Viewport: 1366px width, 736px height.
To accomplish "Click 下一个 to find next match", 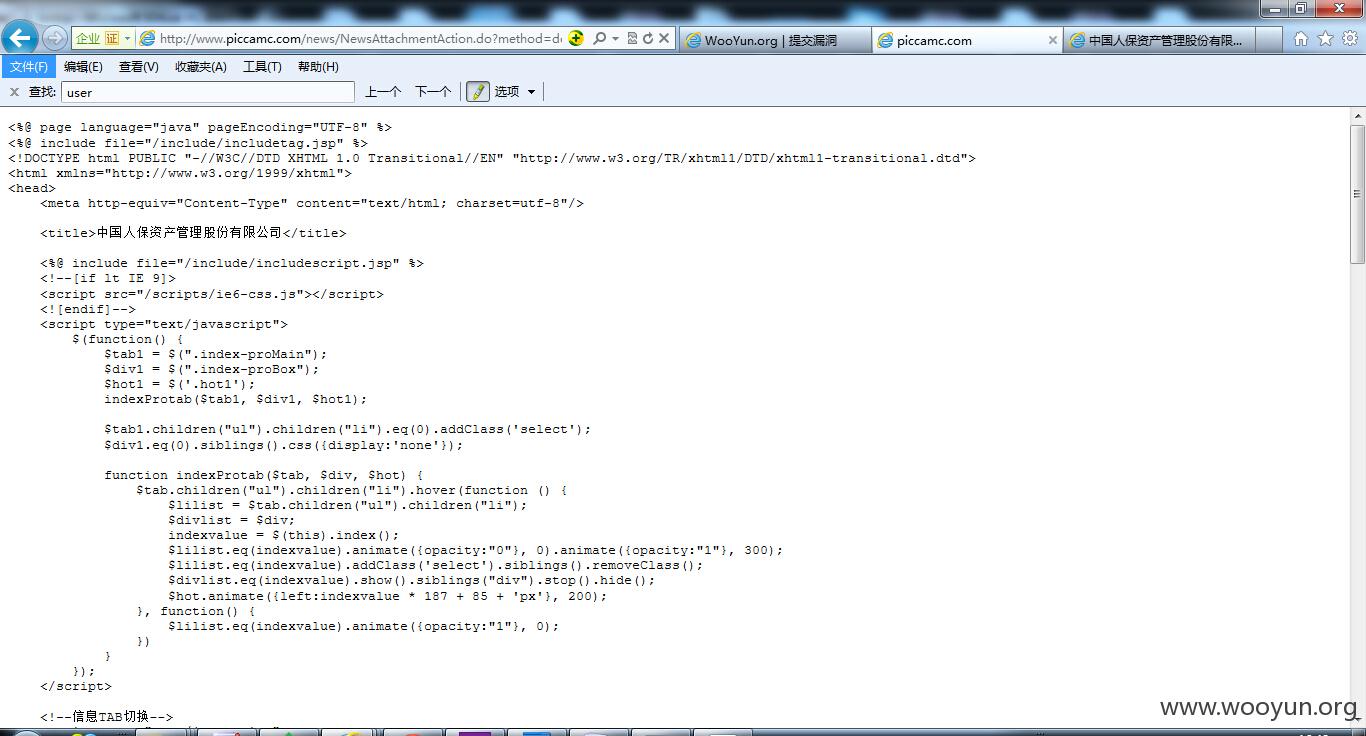I will pyautogui.click(x=432, y=92).
